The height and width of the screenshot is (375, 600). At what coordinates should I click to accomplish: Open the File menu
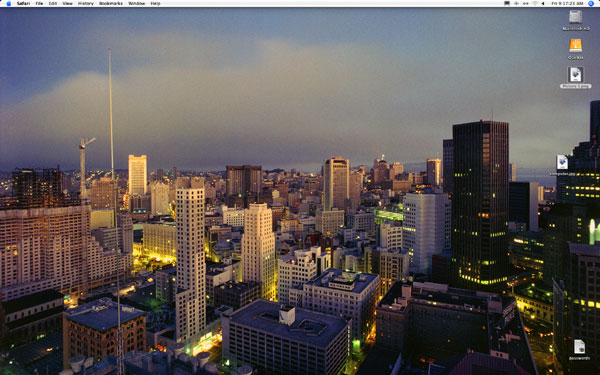(39, 3)
